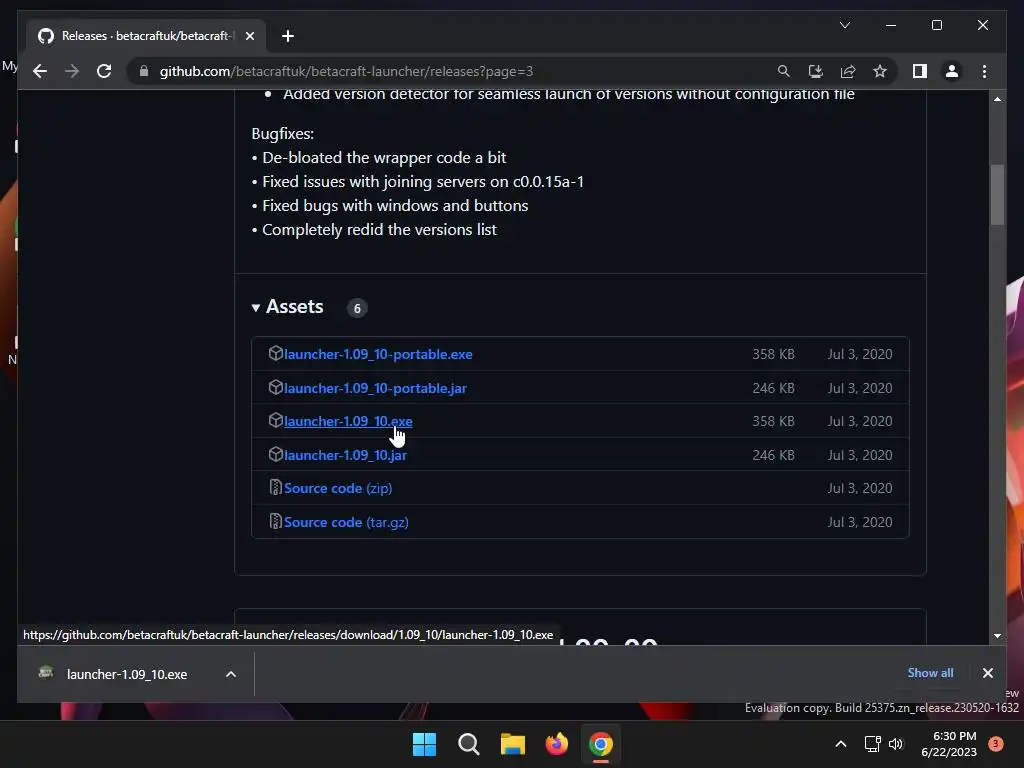The height and width of the screenshot is (768, 1024).
Task: Open a new browser tab
Action: [x=288, y=36]
